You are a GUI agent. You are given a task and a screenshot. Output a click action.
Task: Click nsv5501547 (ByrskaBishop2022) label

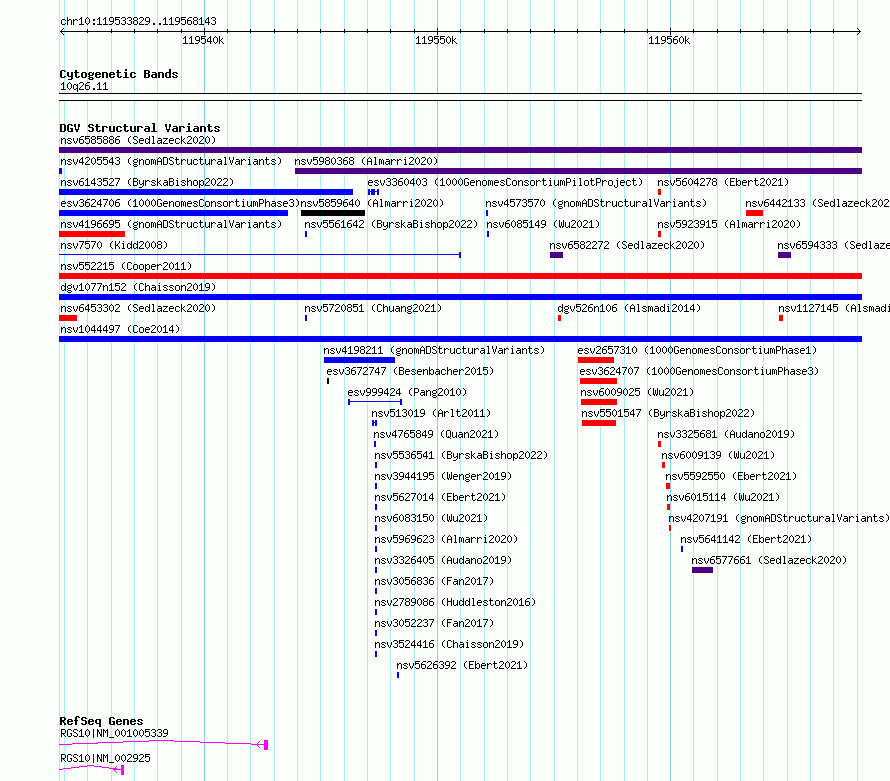click(x=668, y=413)
